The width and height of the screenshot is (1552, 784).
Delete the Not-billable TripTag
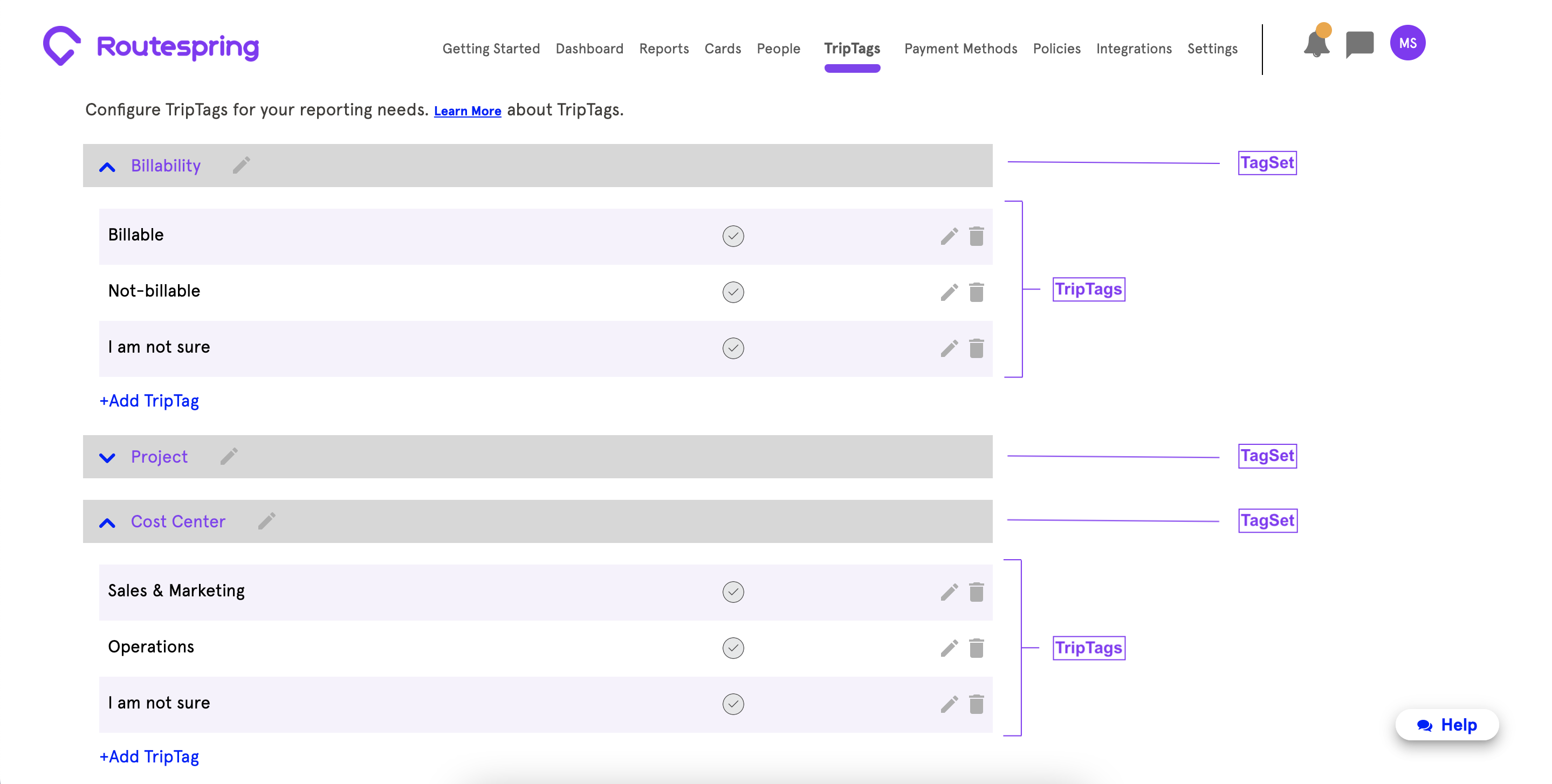pyautogui.click(x=976, y=292)
